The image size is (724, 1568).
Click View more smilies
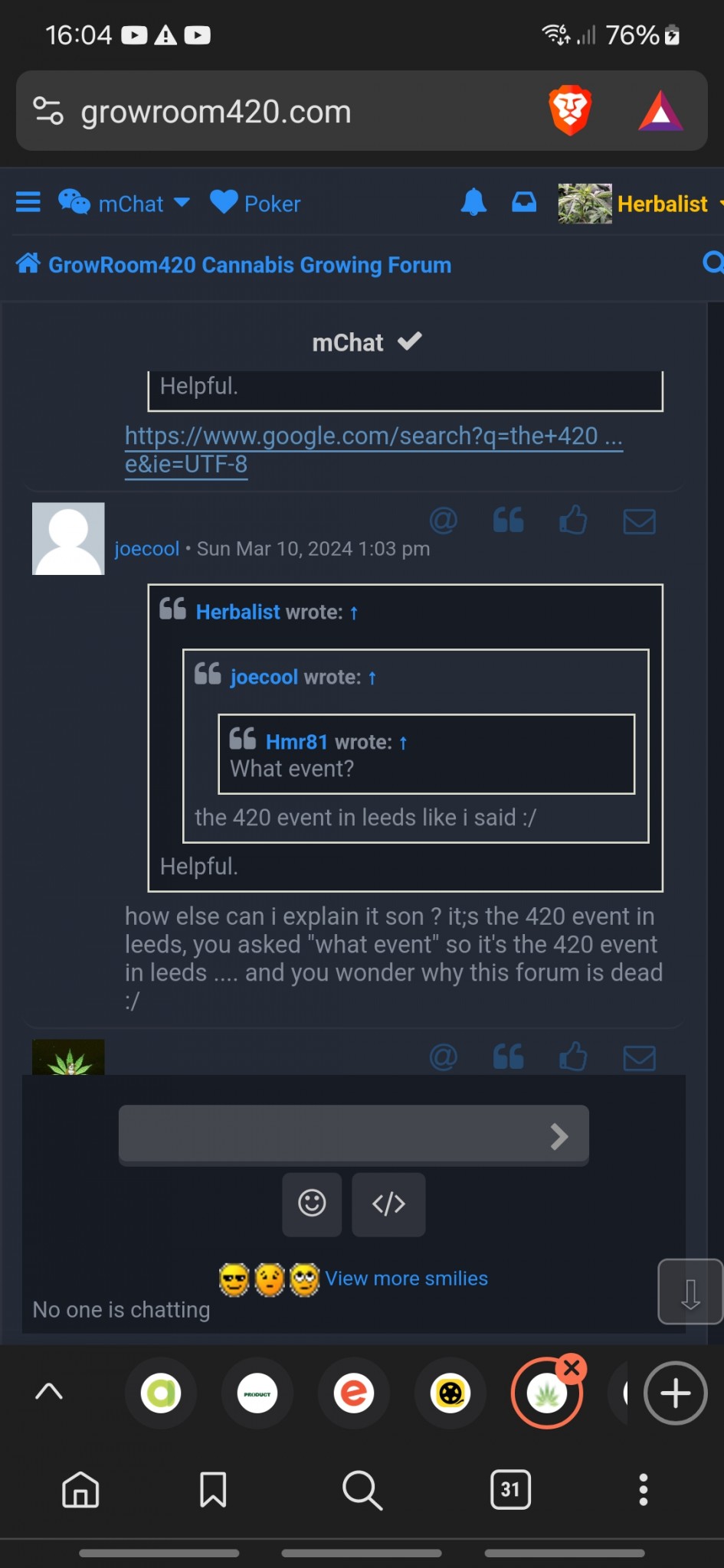[406, 1278]
